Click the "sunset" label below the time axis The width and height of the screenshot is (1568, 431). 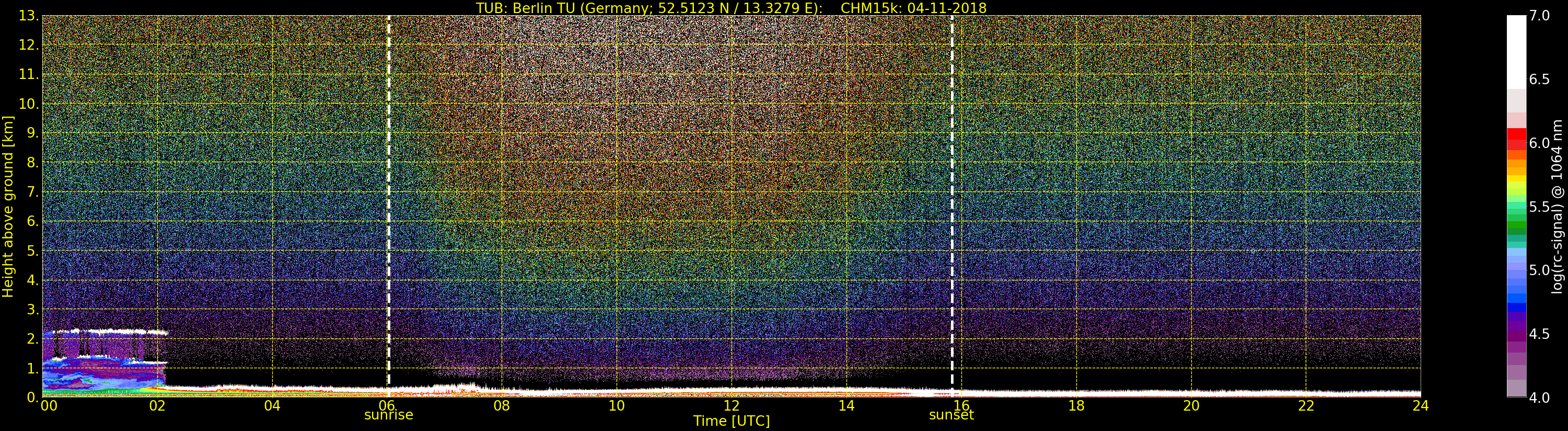point(951,415)
